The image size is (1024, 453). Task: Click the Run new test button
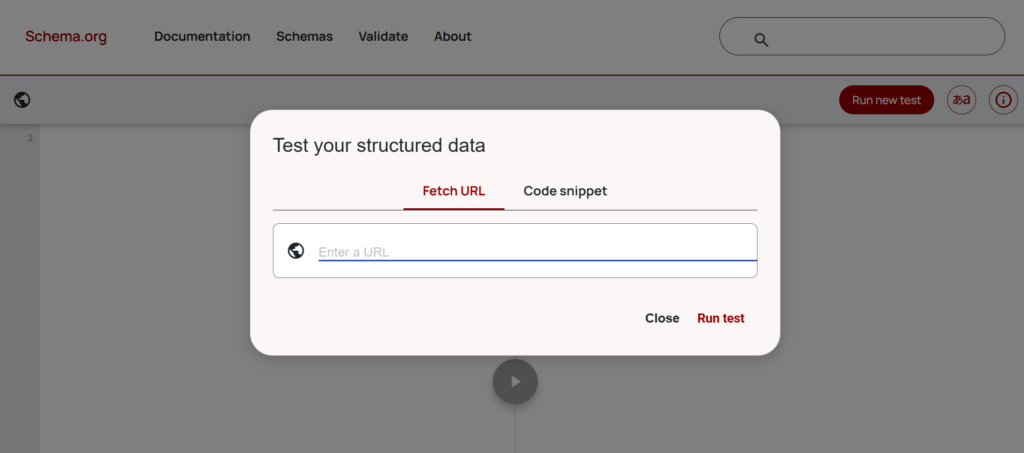[x=886, y=100]
